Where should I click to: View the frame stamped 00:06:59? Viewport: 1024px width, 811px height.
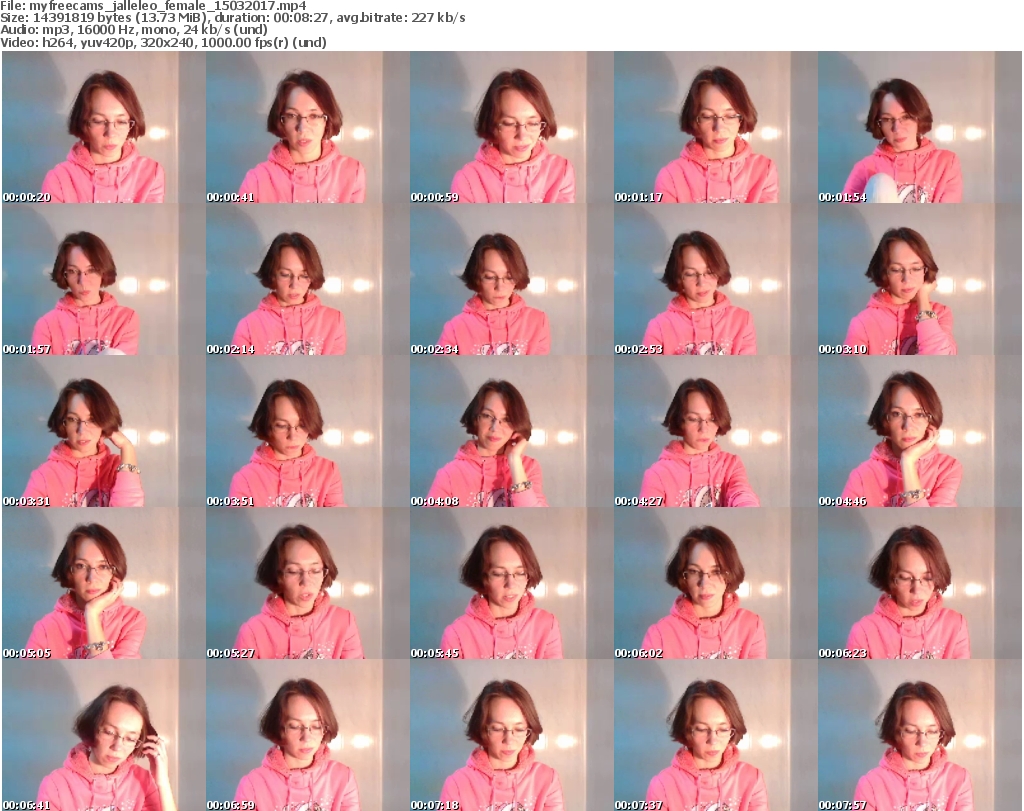point(308,735)
